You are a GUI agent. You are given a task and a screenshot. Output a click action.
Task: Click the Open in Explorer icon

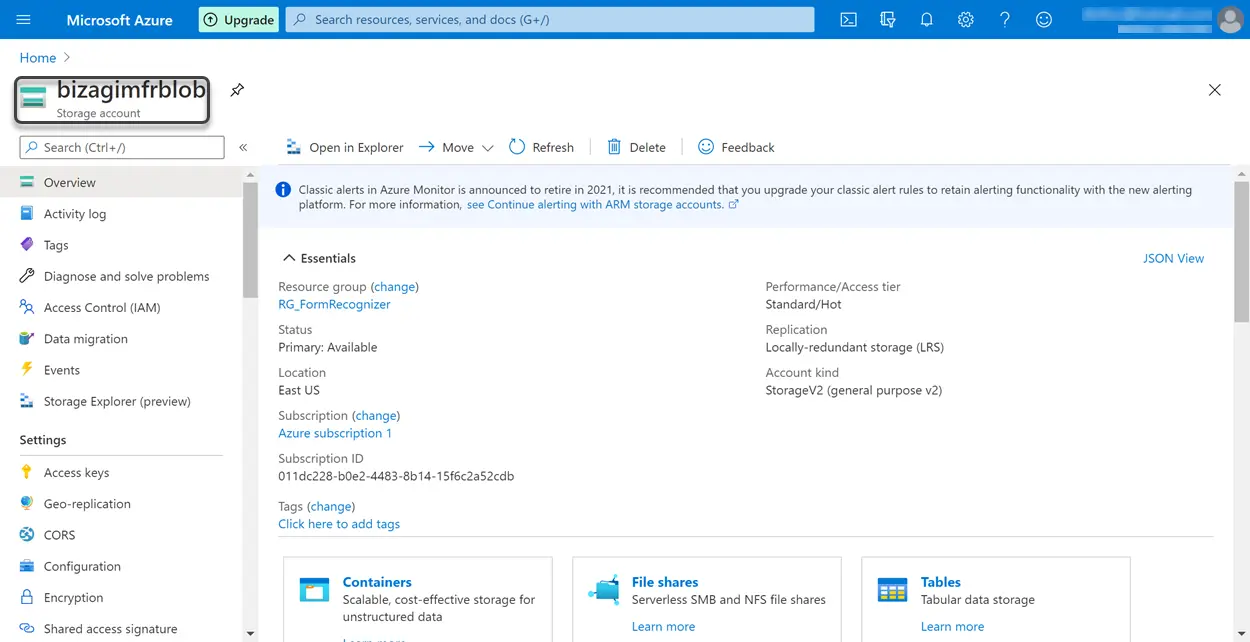coord(293,147)
